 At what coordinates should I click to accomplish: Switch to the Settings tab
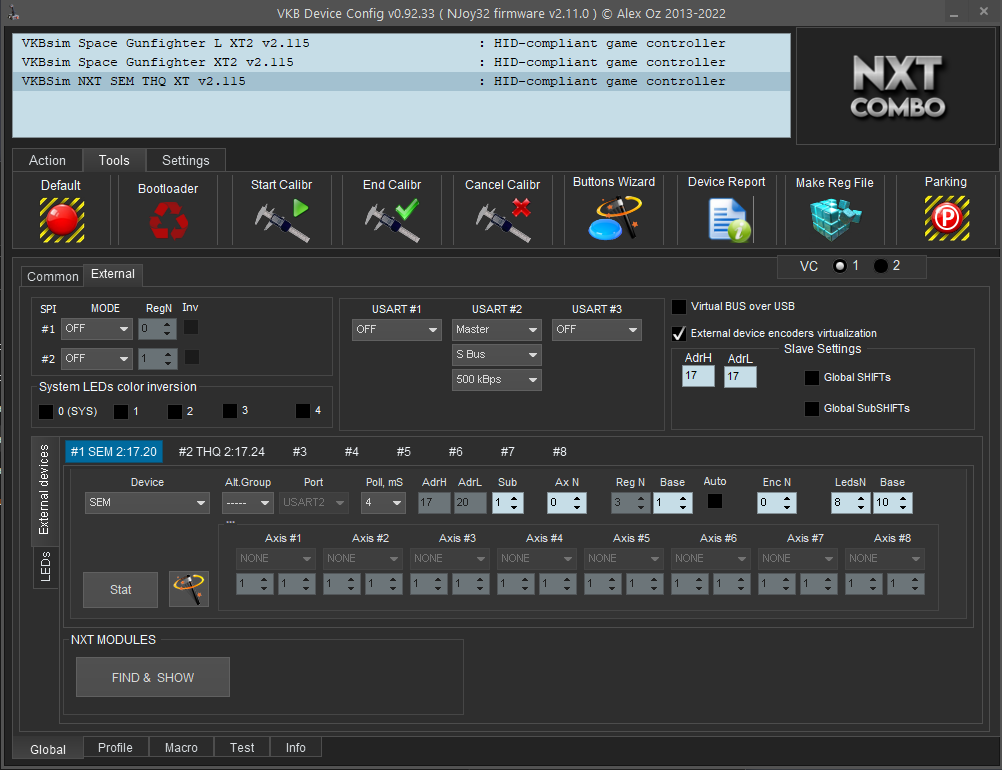tap(186, 160)
